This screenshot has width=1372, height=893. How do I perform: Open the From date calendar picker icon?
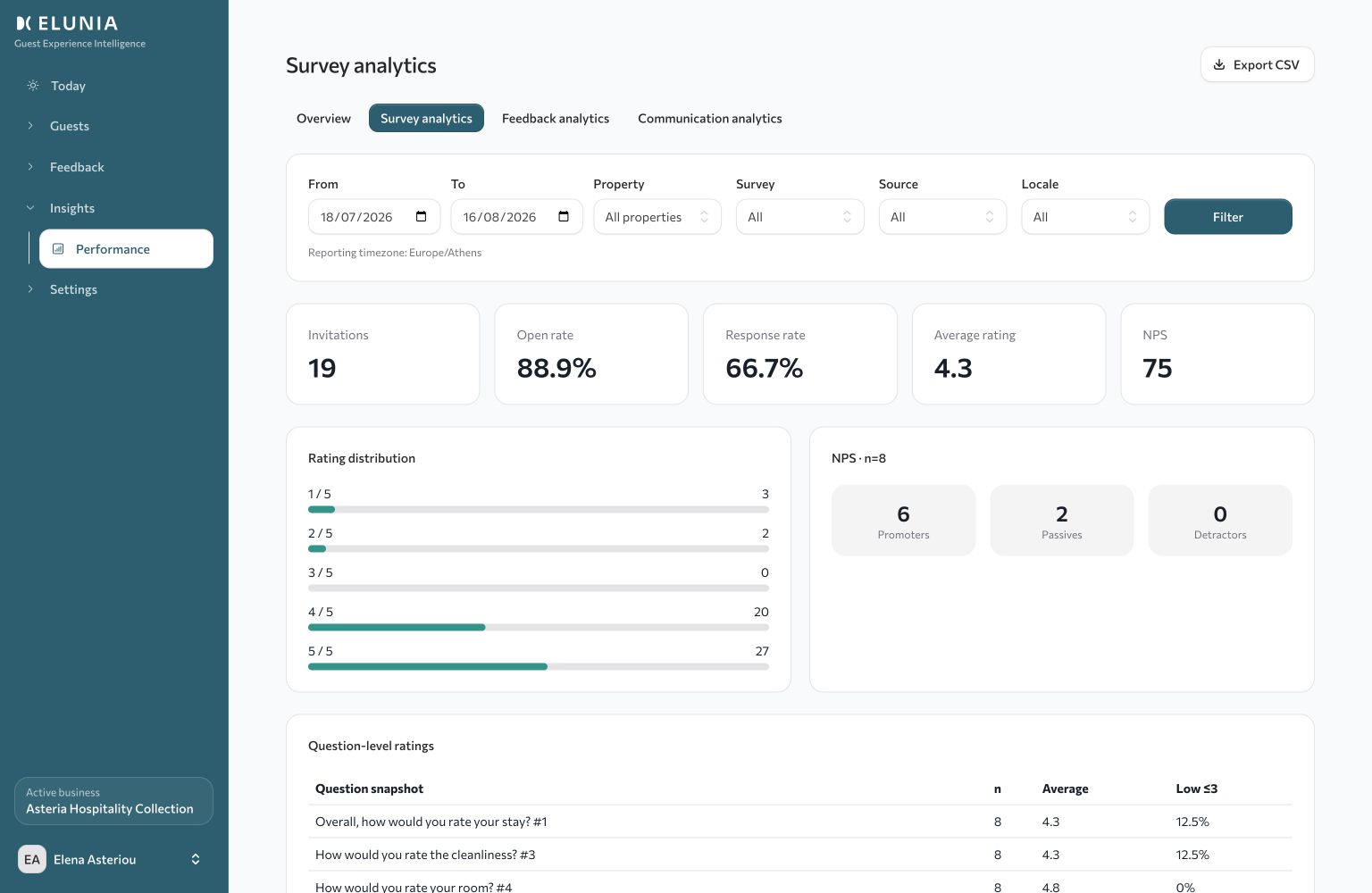(422, 216)
